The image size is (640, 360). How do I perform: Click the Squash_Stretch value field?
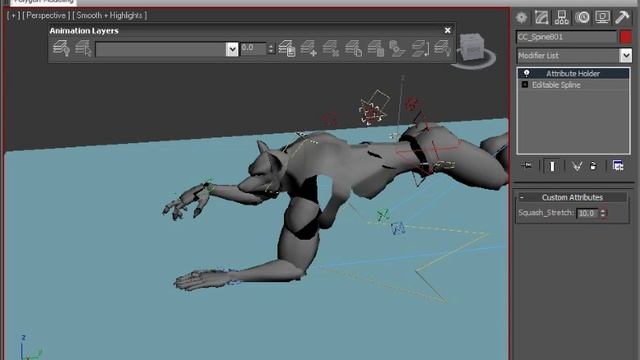point(587,213)
